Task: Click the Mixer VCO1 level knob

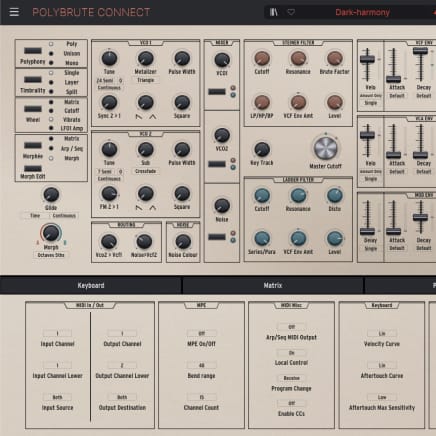Action: point(222,60)
